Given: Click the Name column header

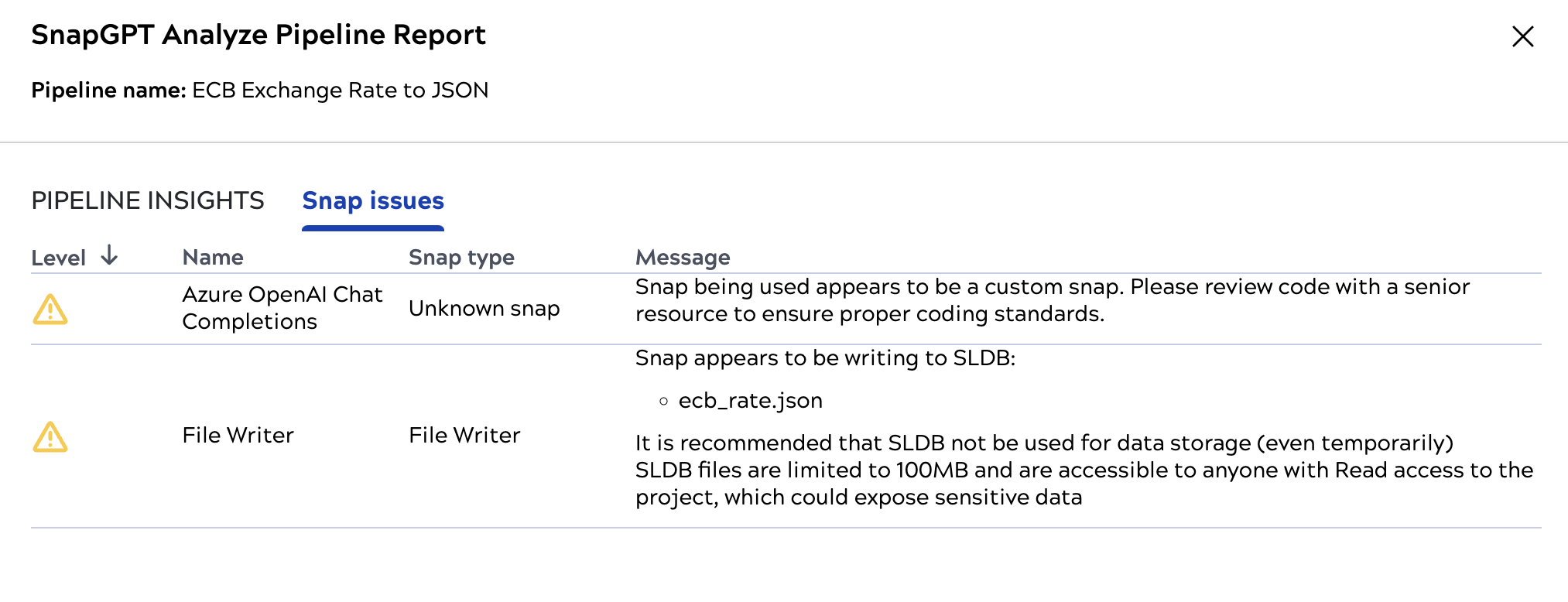Looking at the screenshot, I should [x=213, y=256].
